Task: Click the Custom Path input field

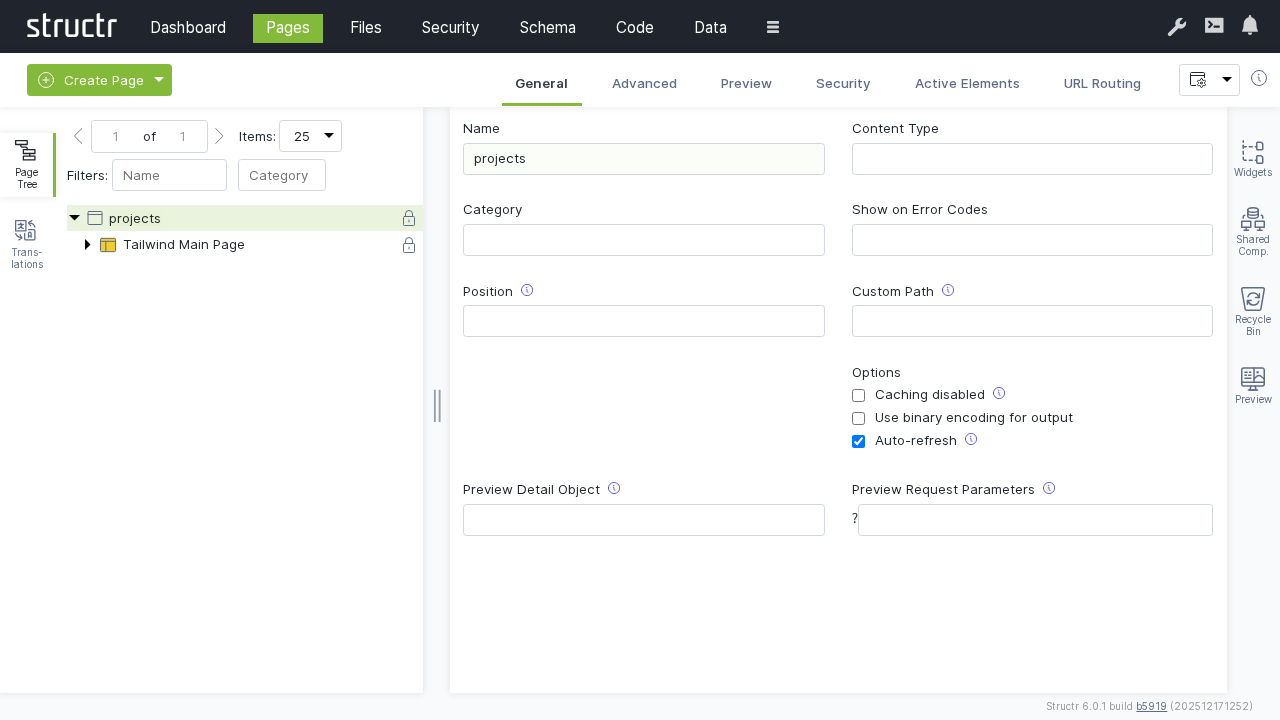Action: 1032,321
